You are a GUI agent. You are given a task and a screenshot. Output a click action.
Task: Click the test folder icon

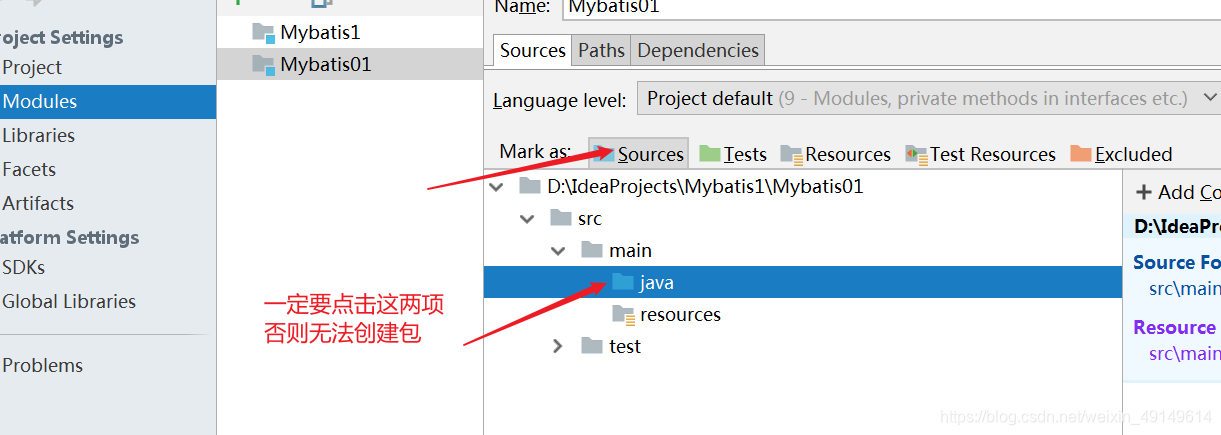tap(592, 346)
